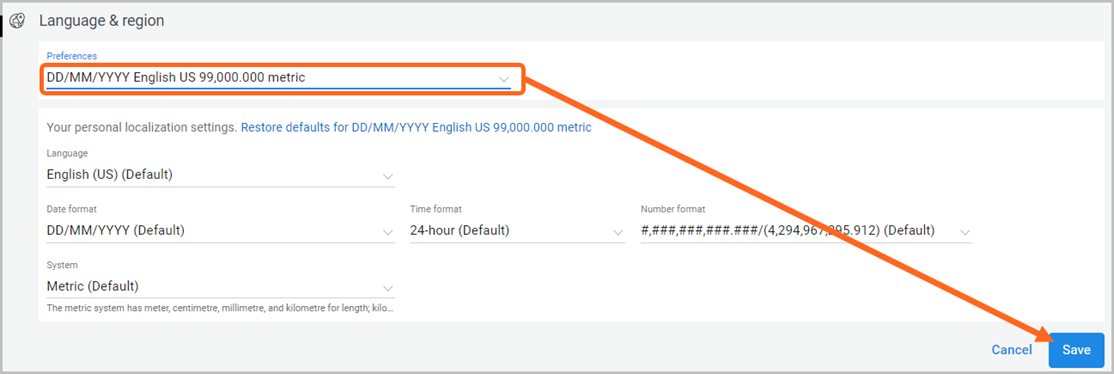This screenshot has width=1114, height=374.
Task: Click the Preferences field label
Action: (x=72, y=55)
